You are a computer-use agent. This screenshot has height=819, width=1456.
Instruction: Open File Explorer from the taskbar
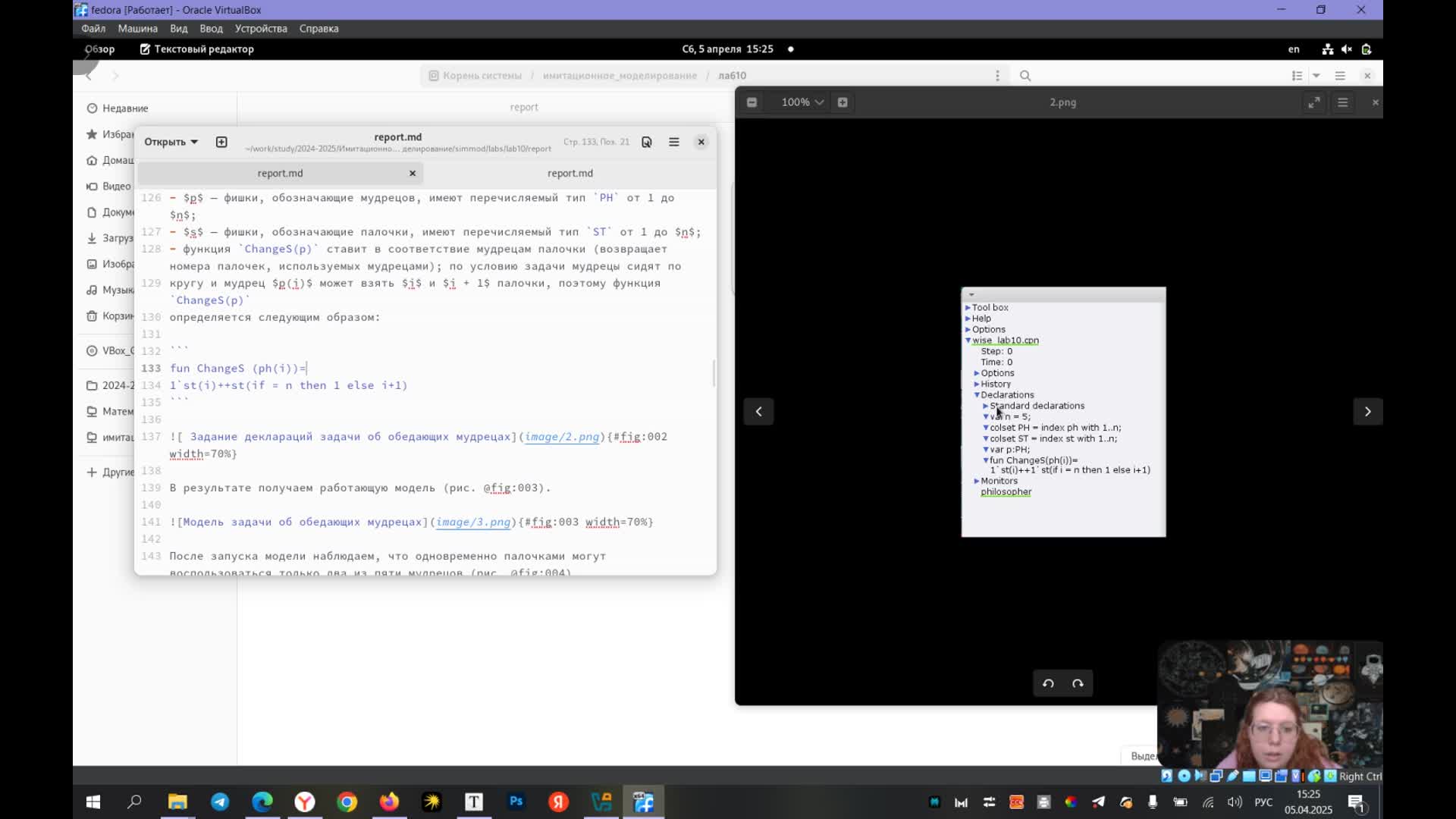(177, 802)
